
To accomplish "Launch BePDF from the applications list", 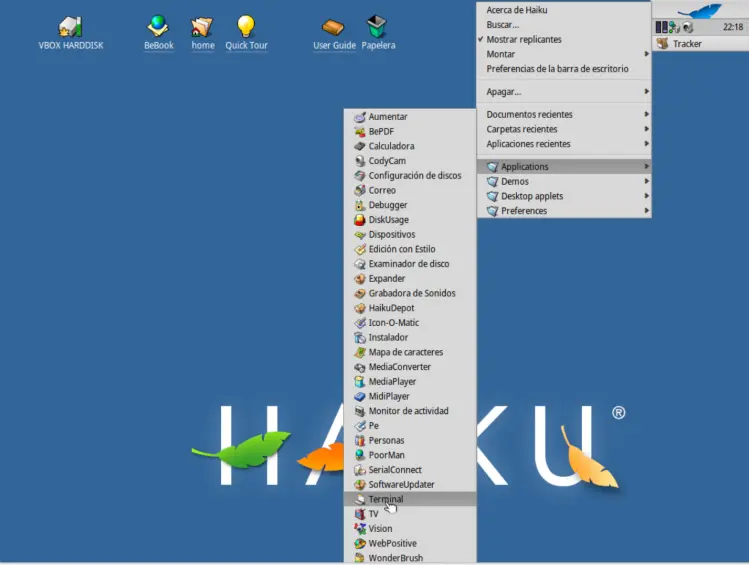I will pos(410,131).
